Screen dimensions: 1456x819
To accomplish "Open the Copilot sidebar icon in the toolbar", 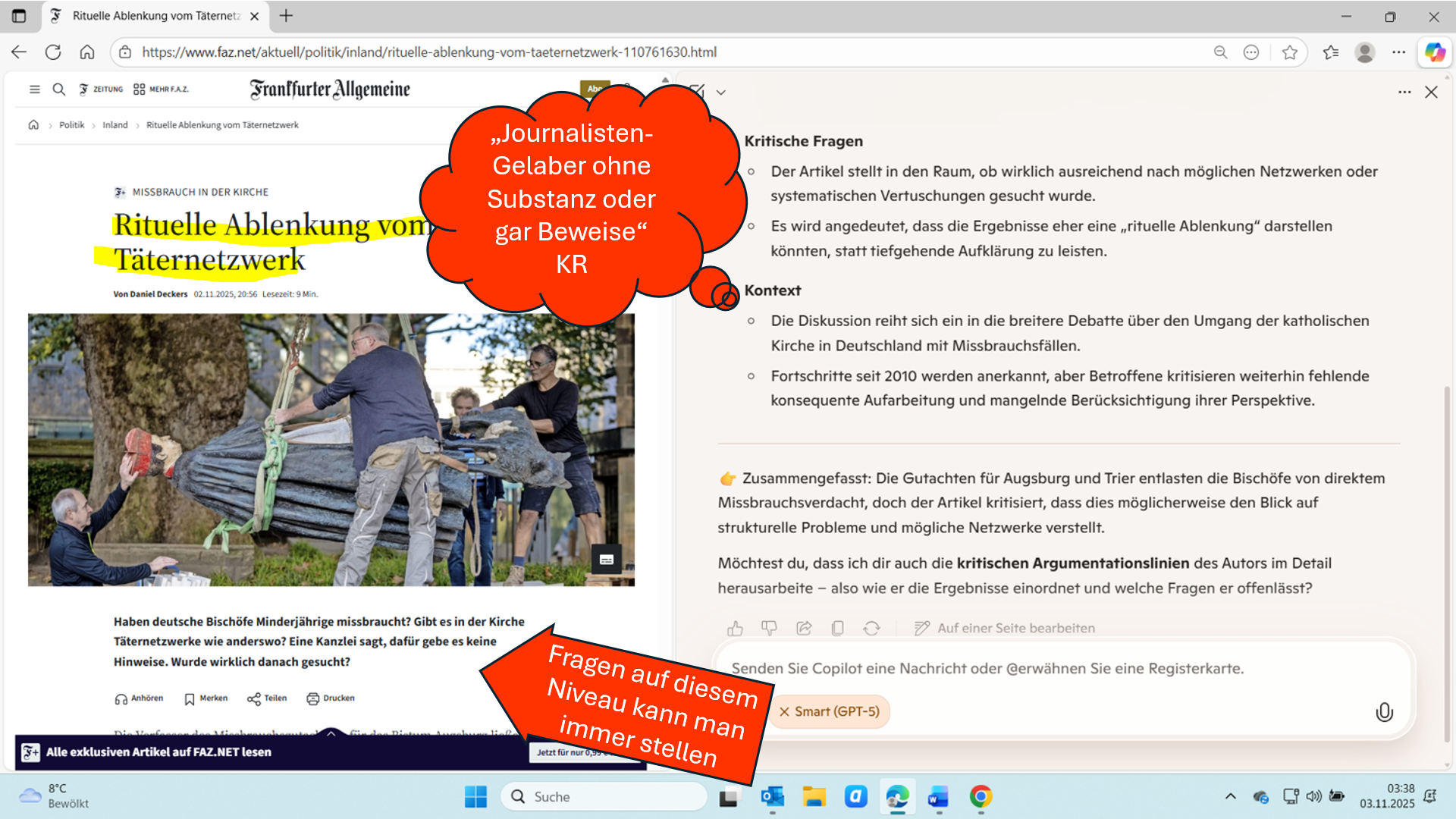I will (1434, 52).
